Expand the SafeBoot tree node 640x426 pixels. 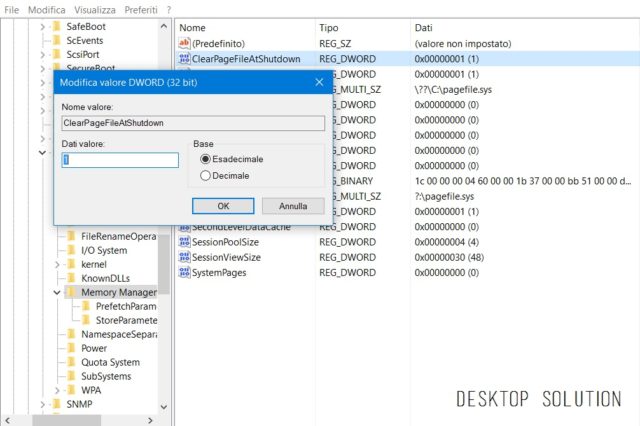(x=43, y=26)
